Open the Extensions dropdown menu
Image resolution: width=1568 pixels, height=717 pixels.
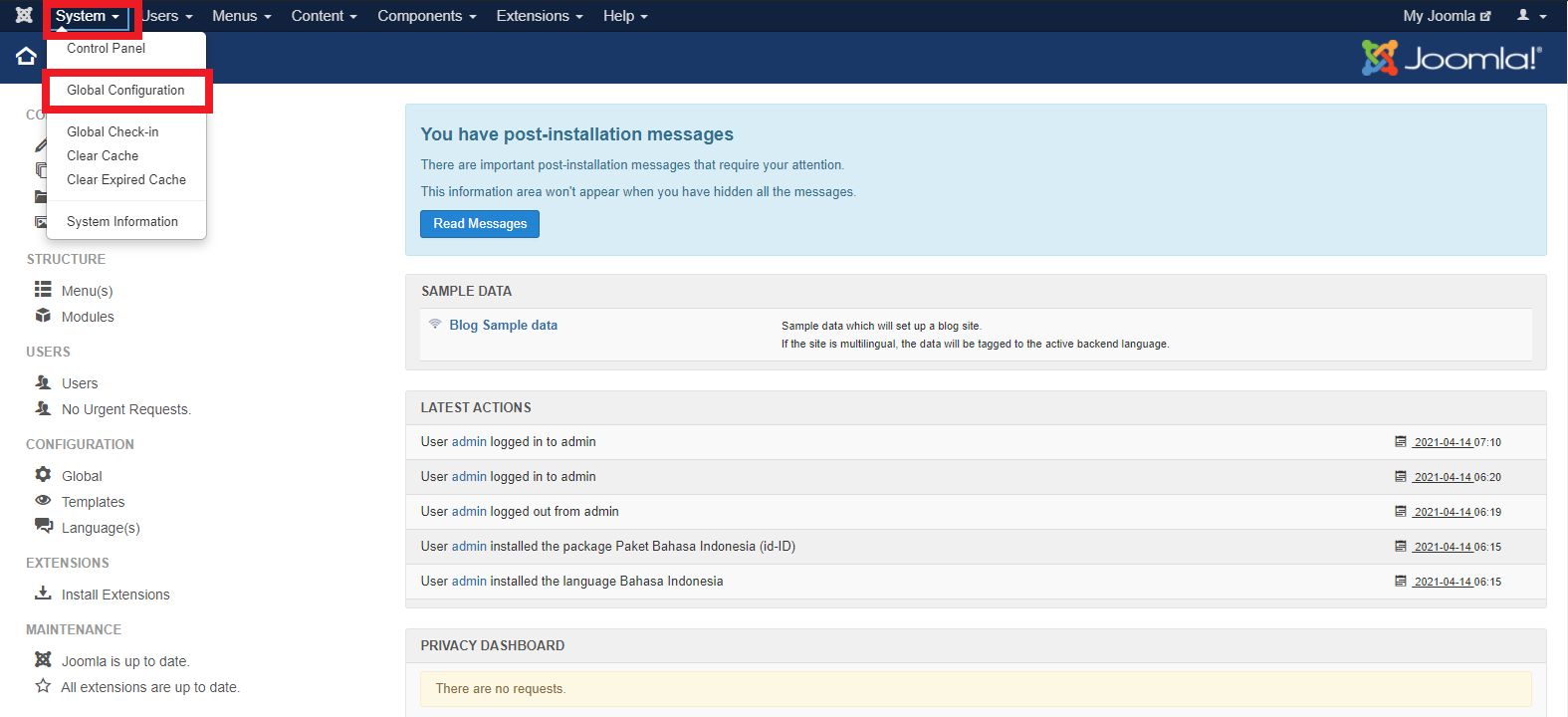540,16
